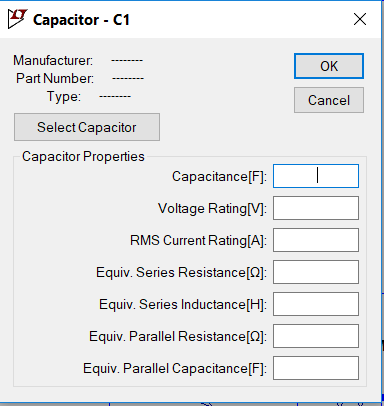The image size is (384, 406).
Task: Confirm settings with the OK button
Action: pyautogui.click(x=329, y=66)
